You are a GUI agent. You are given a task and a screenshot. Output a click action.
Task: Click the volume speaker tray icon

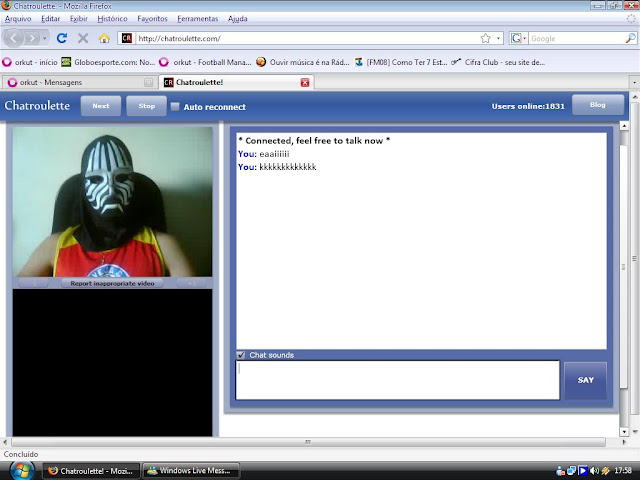594,471
